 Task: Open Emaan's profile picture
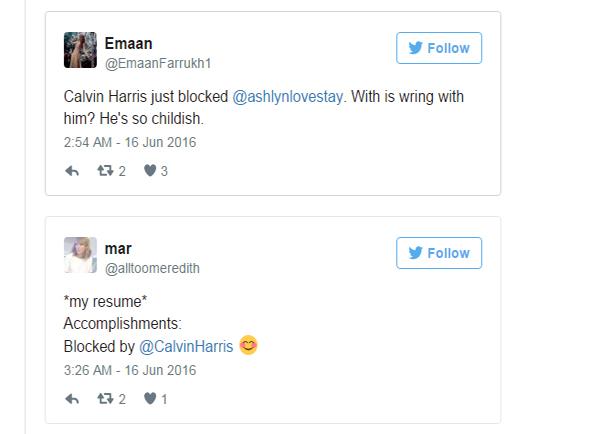80,49
